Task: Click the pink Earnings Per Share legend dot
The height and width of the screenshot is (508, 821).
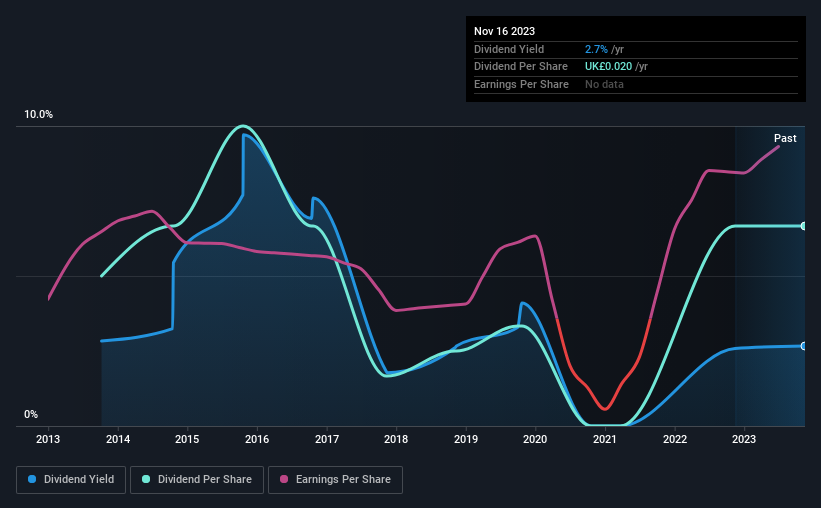Action: click(284, 479)
